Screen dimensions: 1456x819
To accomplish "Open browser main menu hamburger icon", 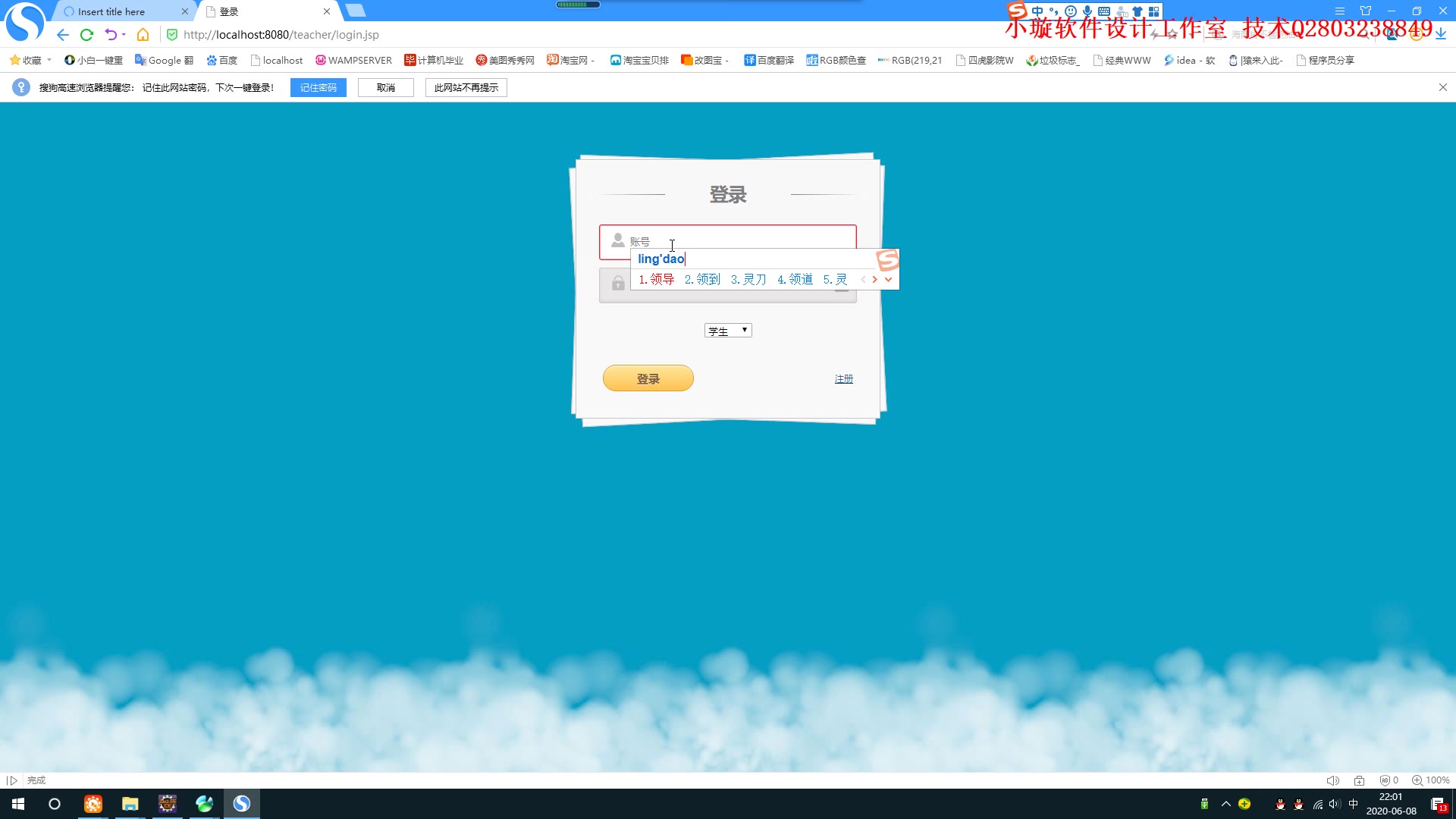I will tap(1340, 11).
